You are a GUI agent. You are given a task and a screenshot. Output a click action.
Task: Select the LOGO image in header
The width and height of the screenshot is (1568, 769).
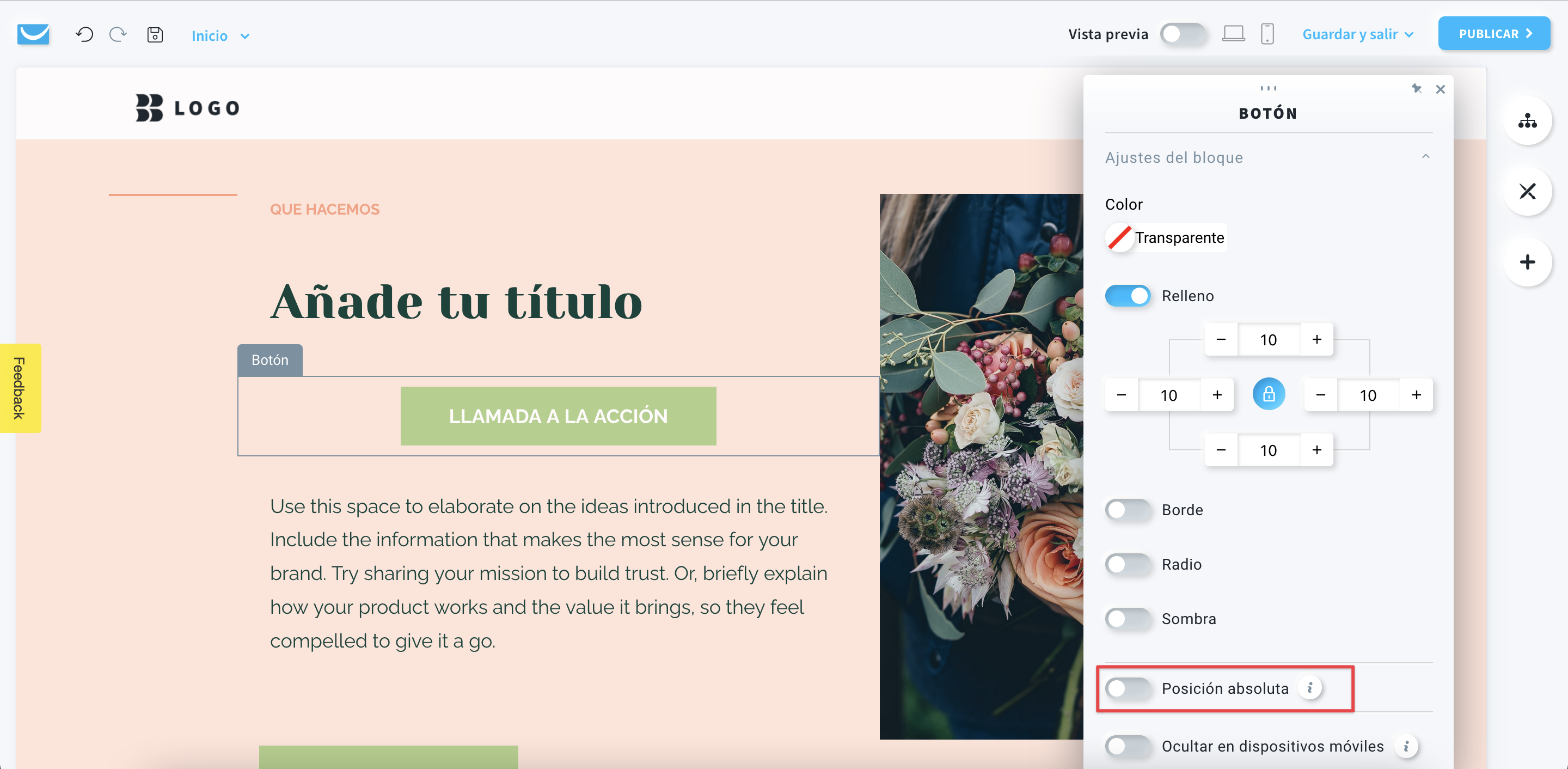pyautogui.click(x=187, y=108)
